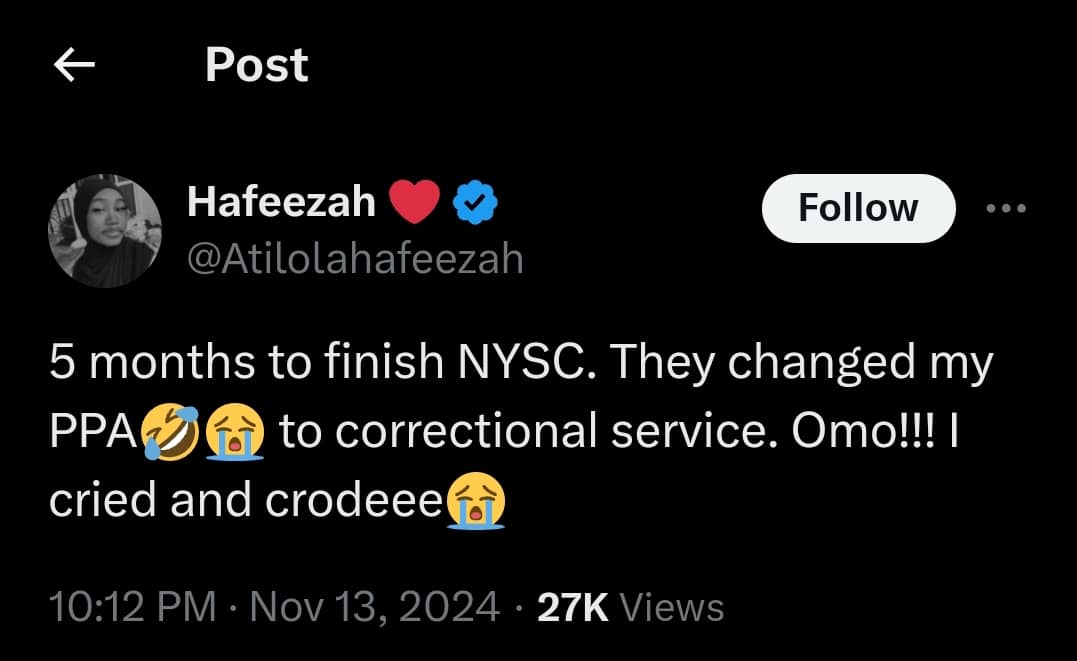
Task: Click the 10:12 PM timestamp
Action: click(x=133, y=607)
